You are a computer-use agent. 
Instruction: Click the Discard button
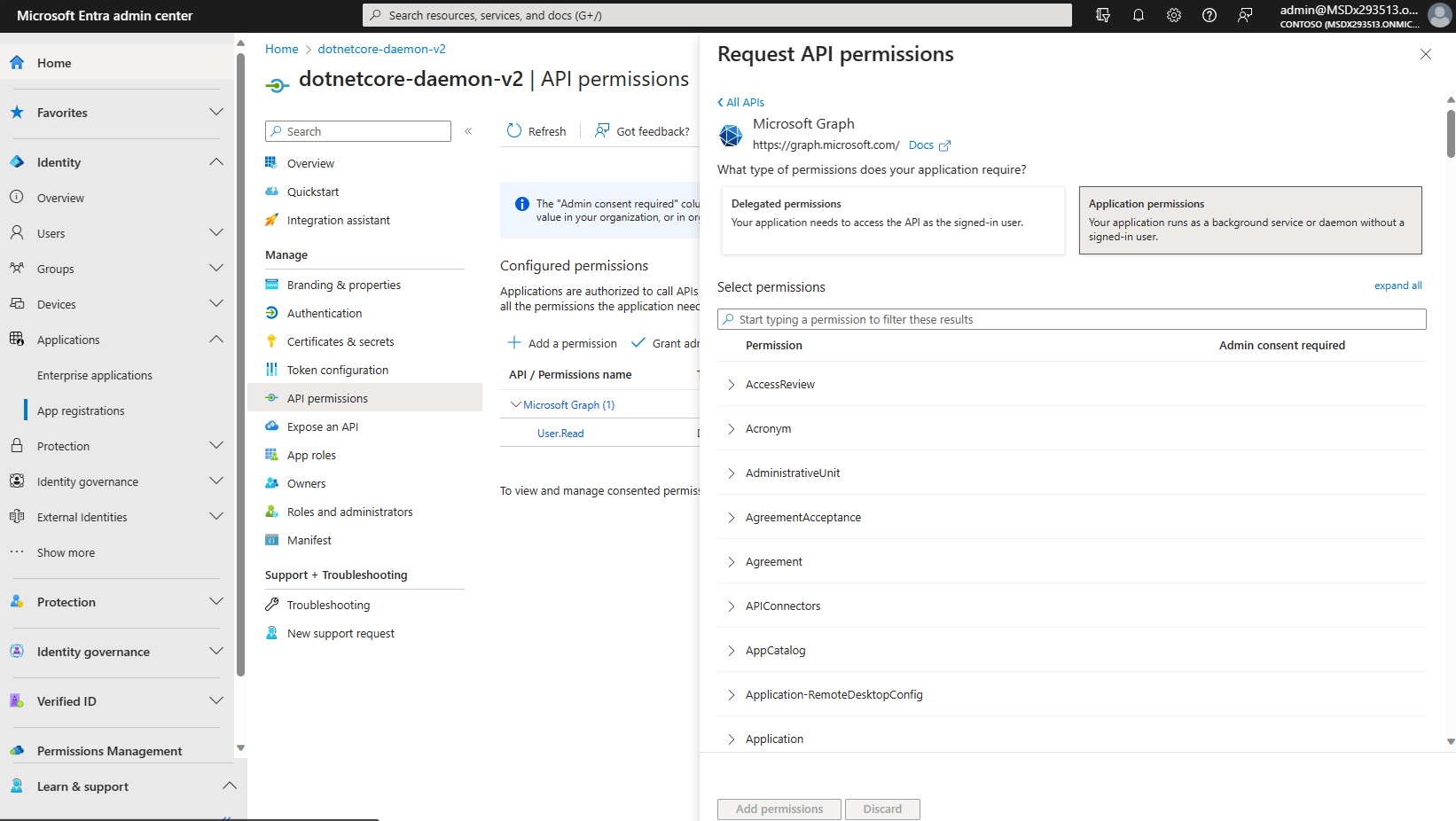882,809
